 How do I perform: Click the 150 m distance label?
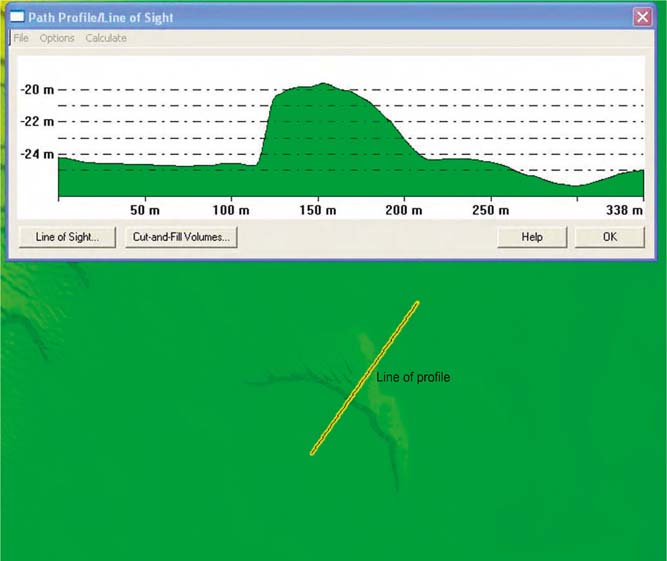coord(318,210)
